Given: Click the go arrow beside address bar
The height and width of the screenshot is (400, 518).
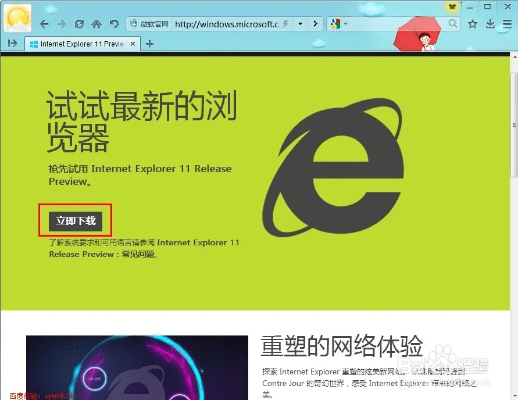Looking at the screenshot, I should point(315,24).
